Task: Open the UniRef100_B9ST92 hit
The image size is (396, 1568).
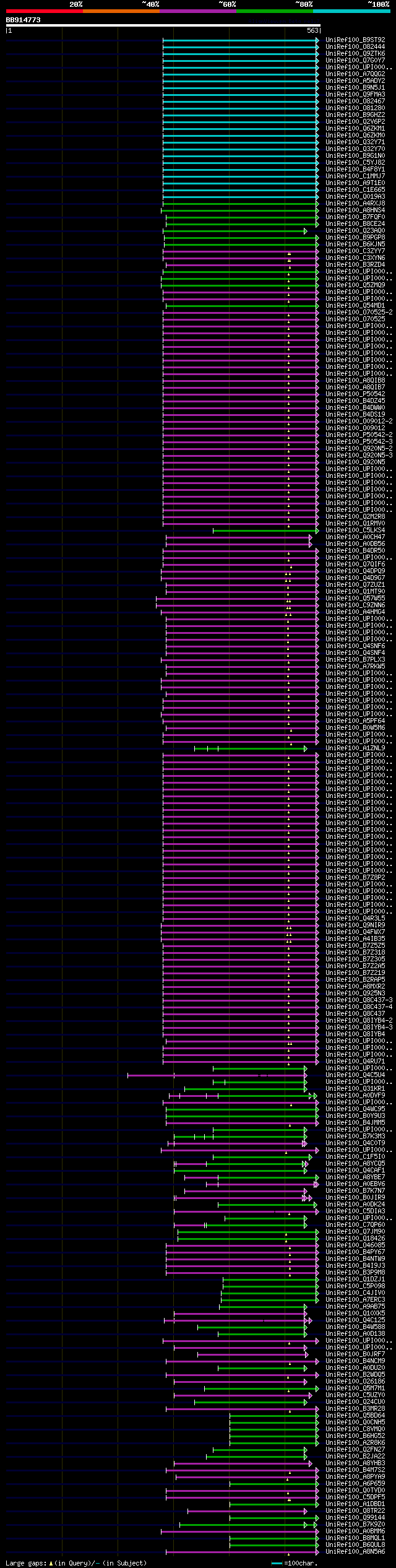Action: [355, 40]
